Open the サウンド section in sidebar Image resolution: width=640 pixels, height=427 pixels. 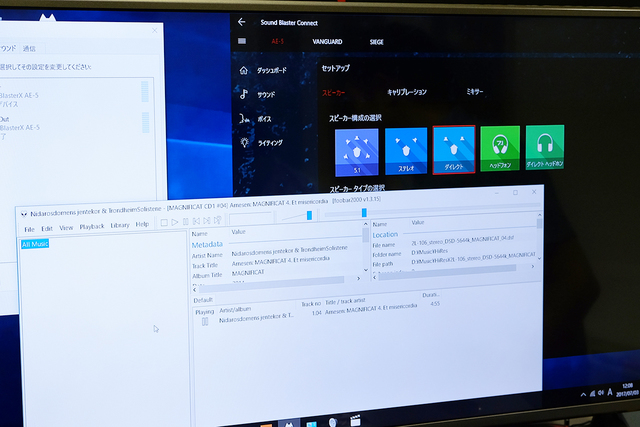click(x=266, y=95)
